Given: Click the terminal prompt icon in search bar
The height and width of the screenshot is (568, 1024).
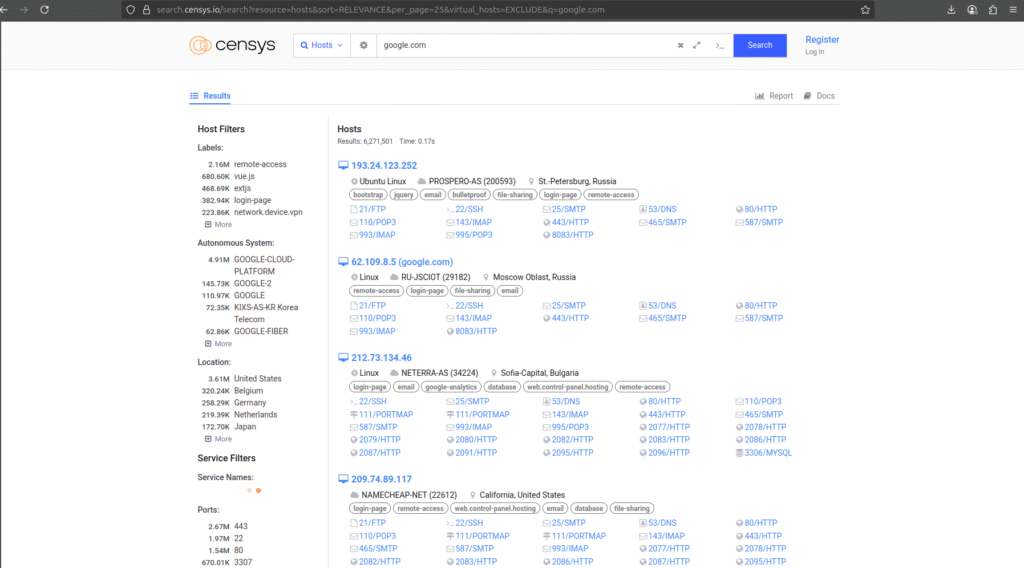Looking at the screenshot, I should pyautogui.click(x=719, y=45).
